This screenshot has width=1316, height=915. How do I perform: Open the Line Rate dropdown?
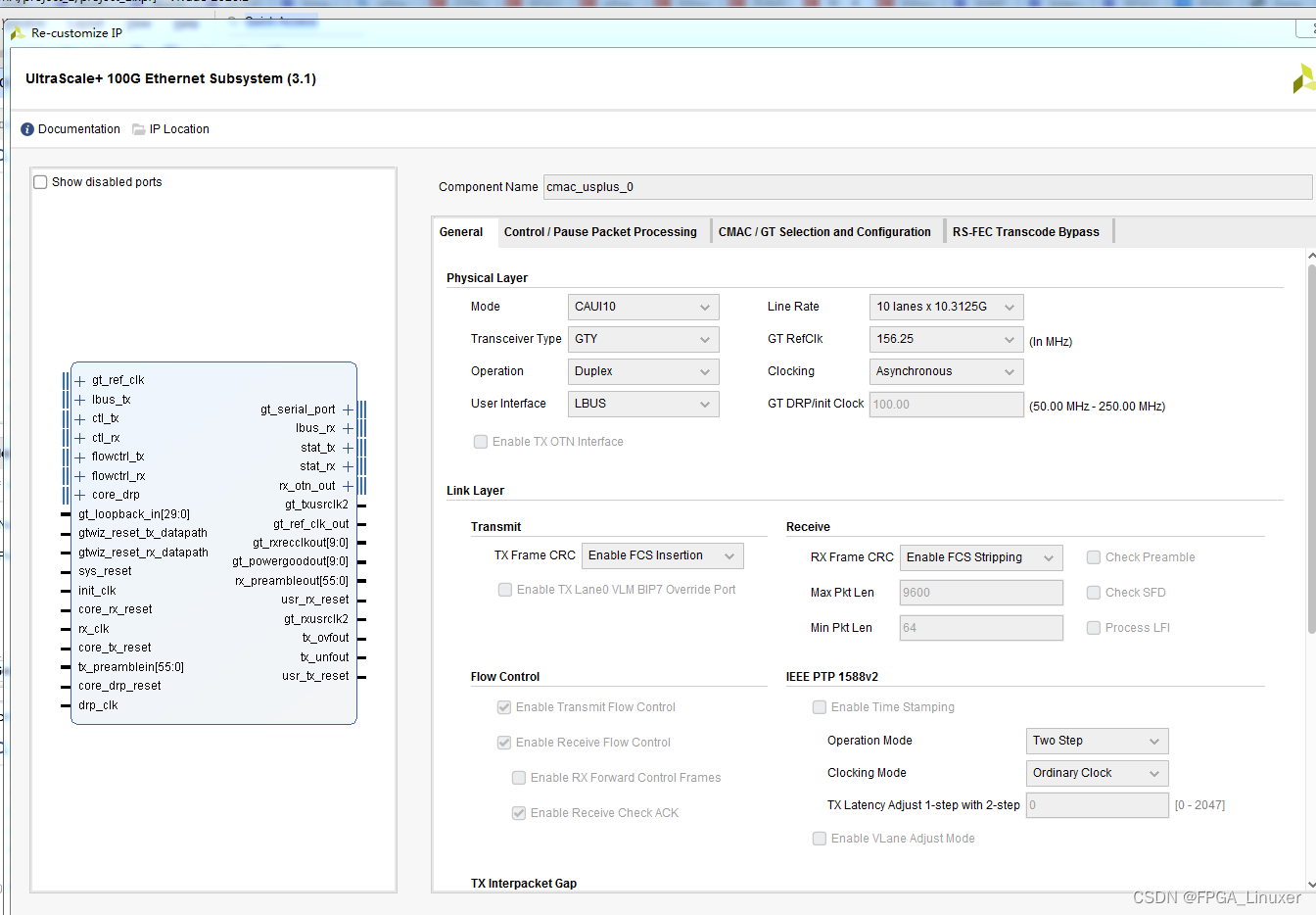pos(947,307)
